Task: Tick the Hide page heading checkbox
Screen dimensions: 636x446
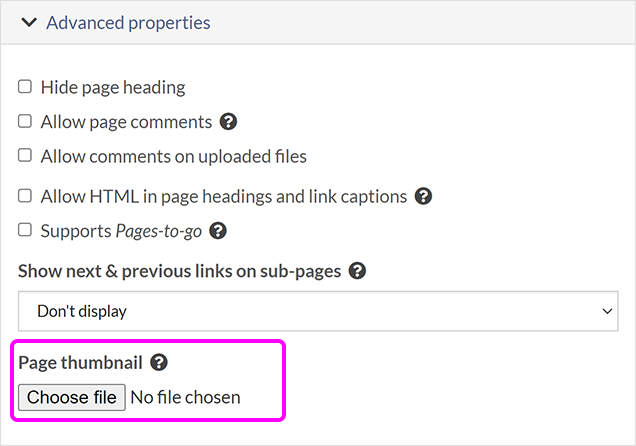Action: click(25, 87)
